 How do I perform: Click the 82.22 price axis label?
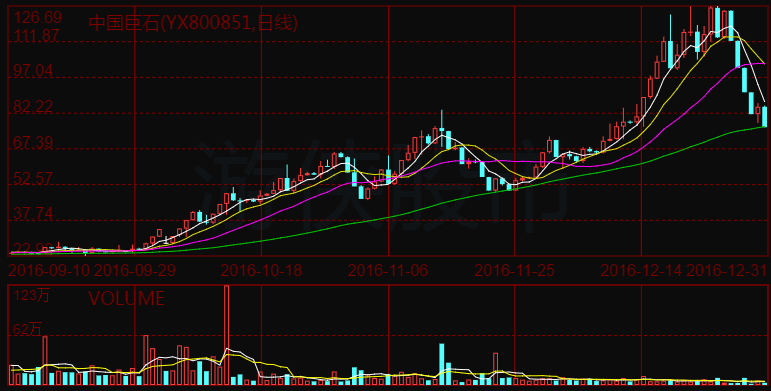(x=33, y=106)
